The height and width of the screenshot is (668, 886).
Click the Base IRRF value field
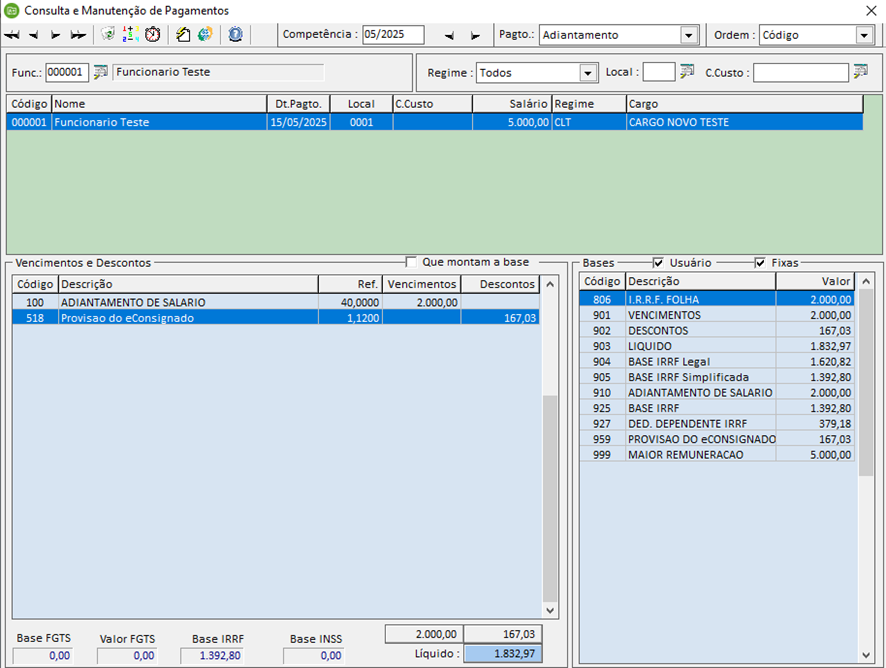tap(212, 656)
